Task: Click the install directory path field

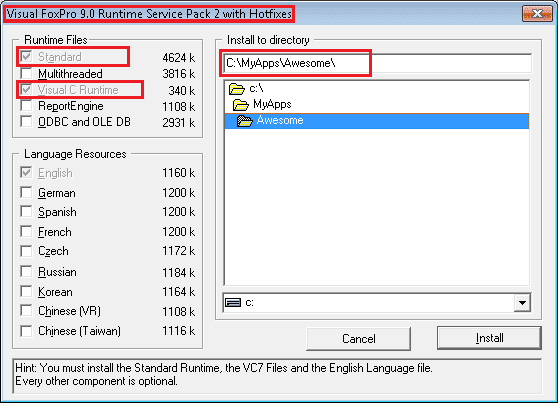Action: coord(377,63)
